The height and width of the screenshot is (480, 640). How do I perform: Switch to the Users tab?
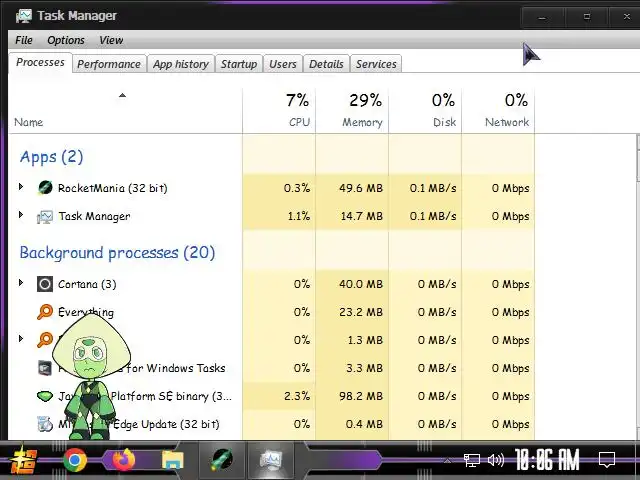283,64
